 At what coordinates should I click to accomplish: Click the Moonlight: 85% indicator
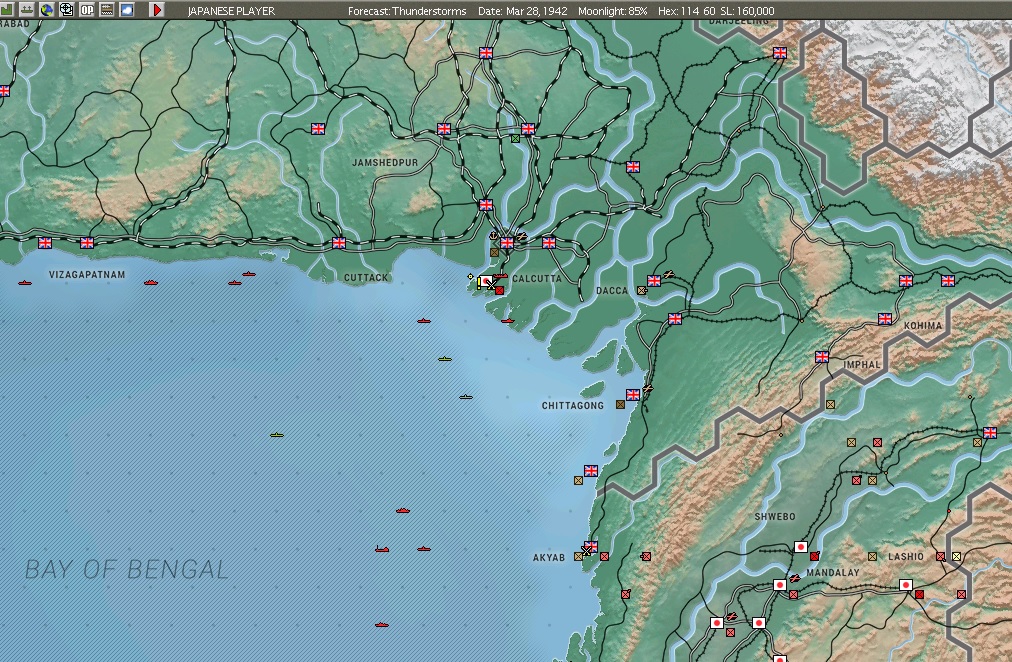pos(612,11)
